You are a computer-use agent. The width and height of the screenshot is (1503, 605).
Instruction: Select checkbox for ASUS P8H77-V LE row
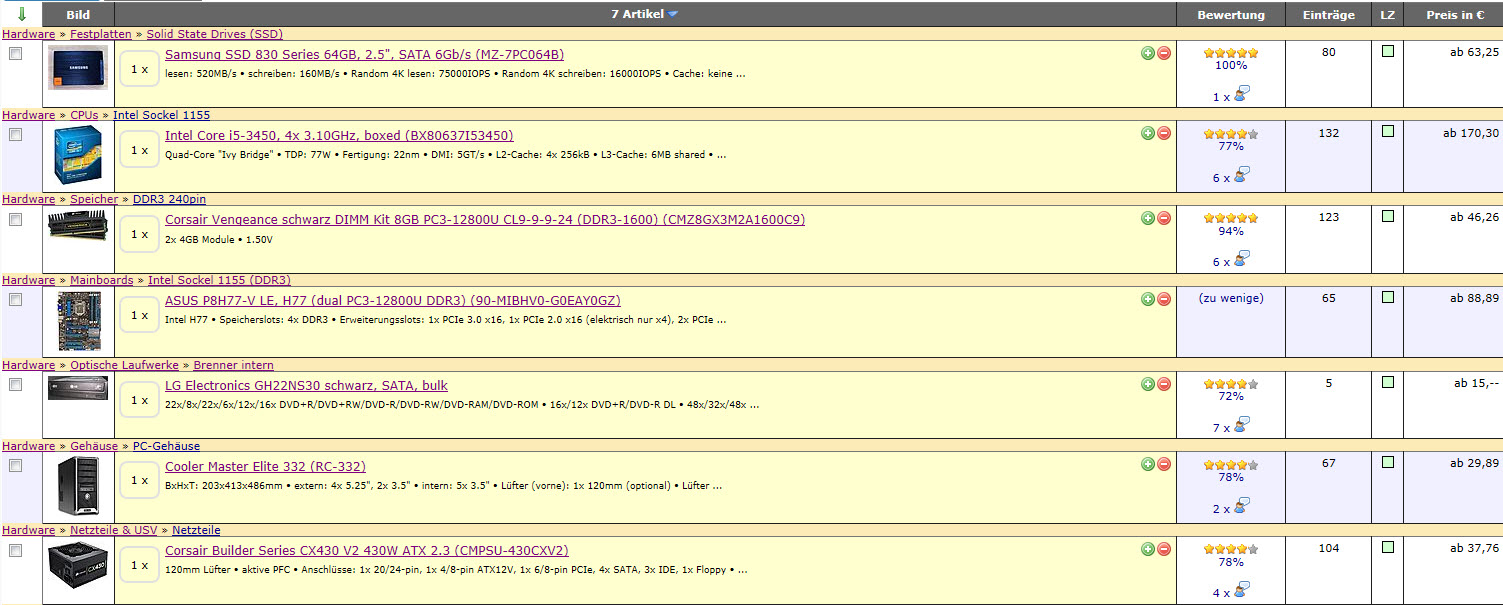tap(15, 299)
